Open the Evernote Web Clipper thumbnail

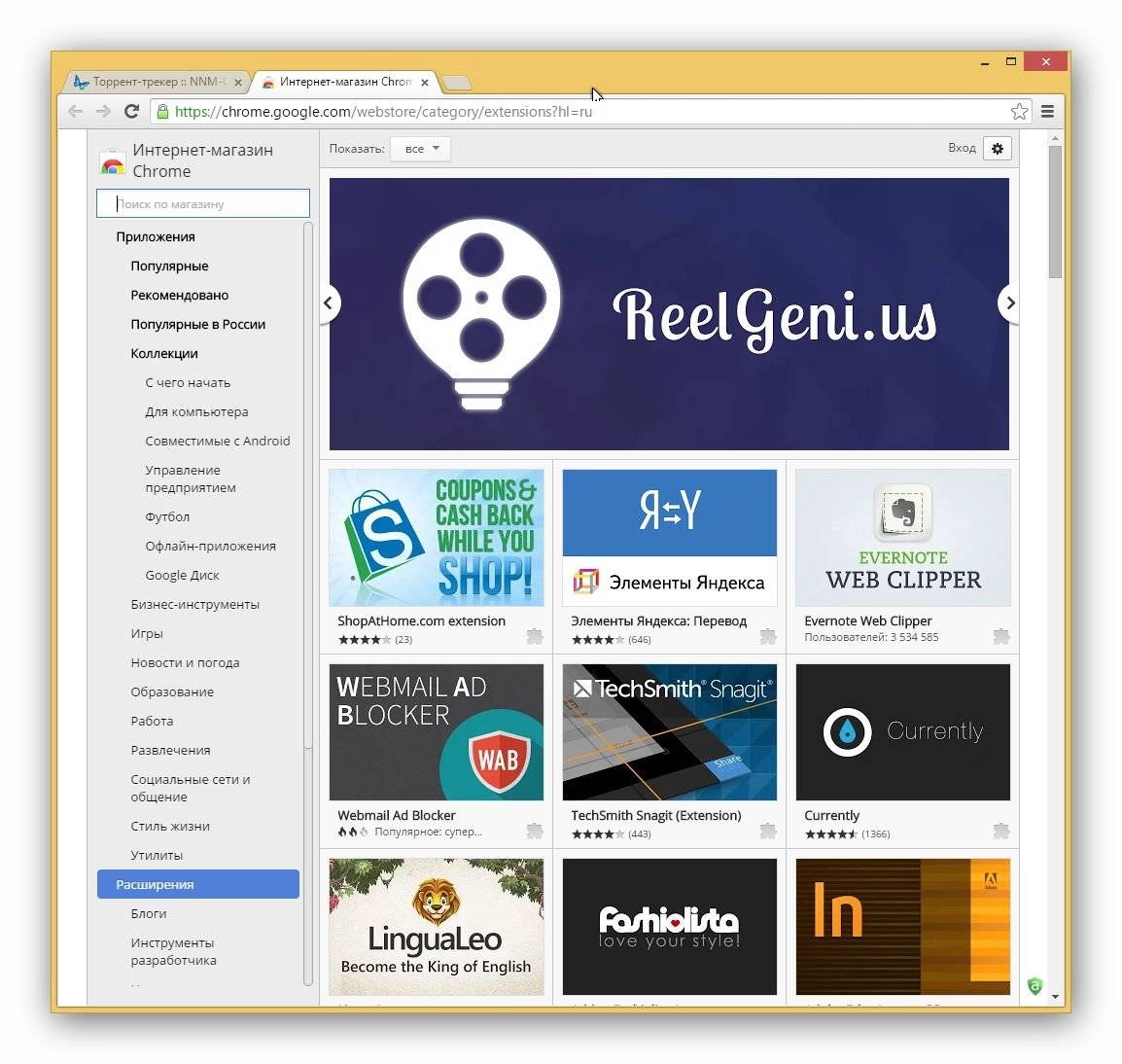point(903,538)
